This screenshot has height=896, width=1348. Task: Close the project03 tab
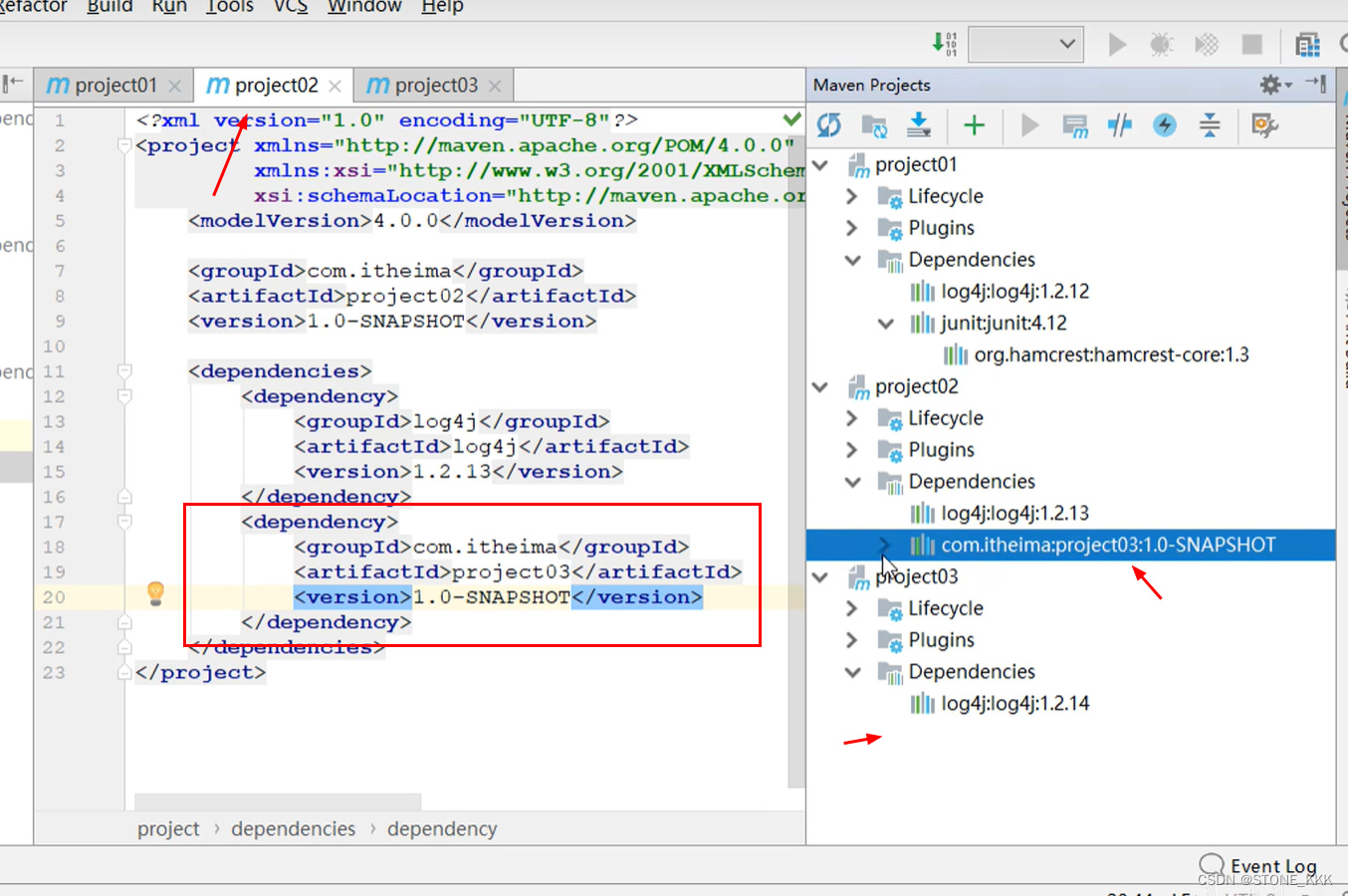pos(495,87)
